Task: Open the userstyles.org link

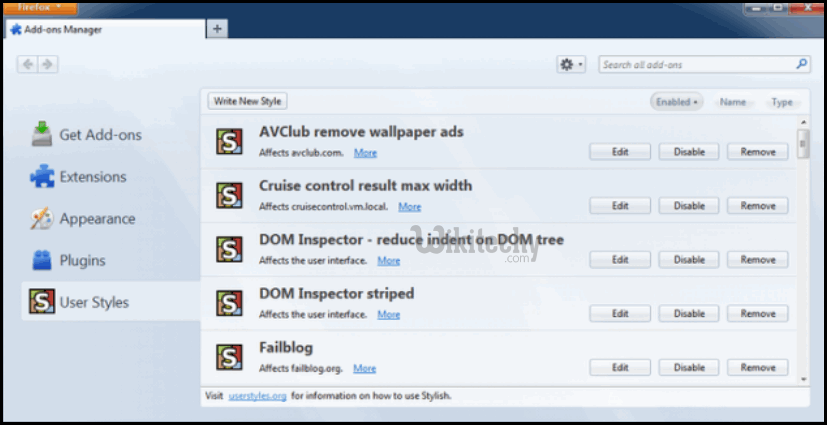Action: 258,396
